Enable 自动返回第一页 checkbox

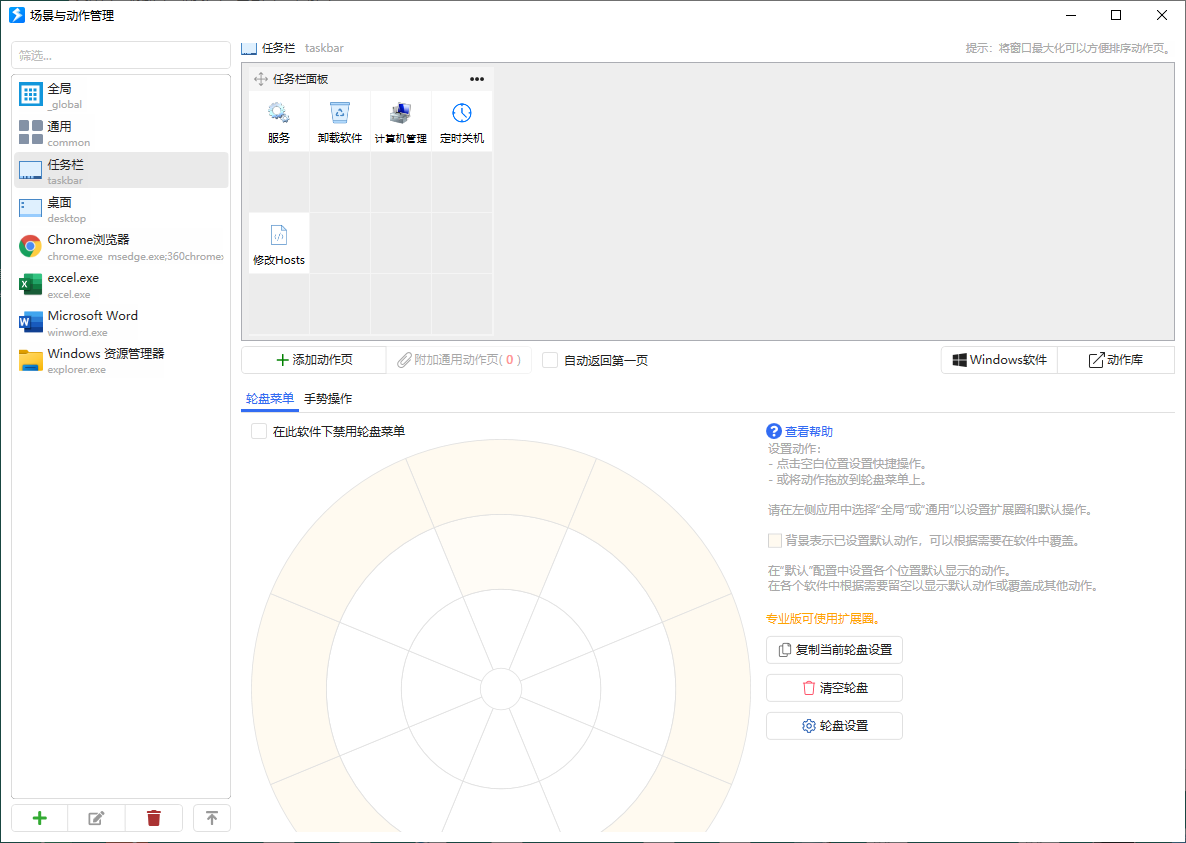point(550,360)
